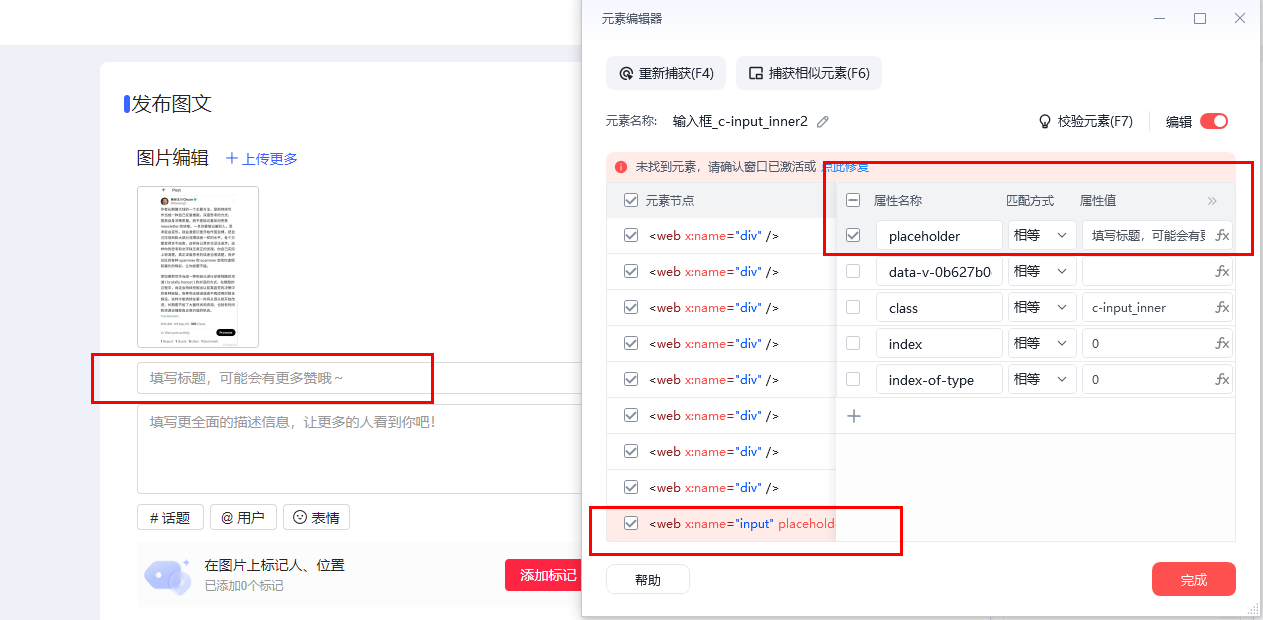The image size is (1263, 620).
Task: Click the 捕获相似元素(F6) button
Action: 809,73
